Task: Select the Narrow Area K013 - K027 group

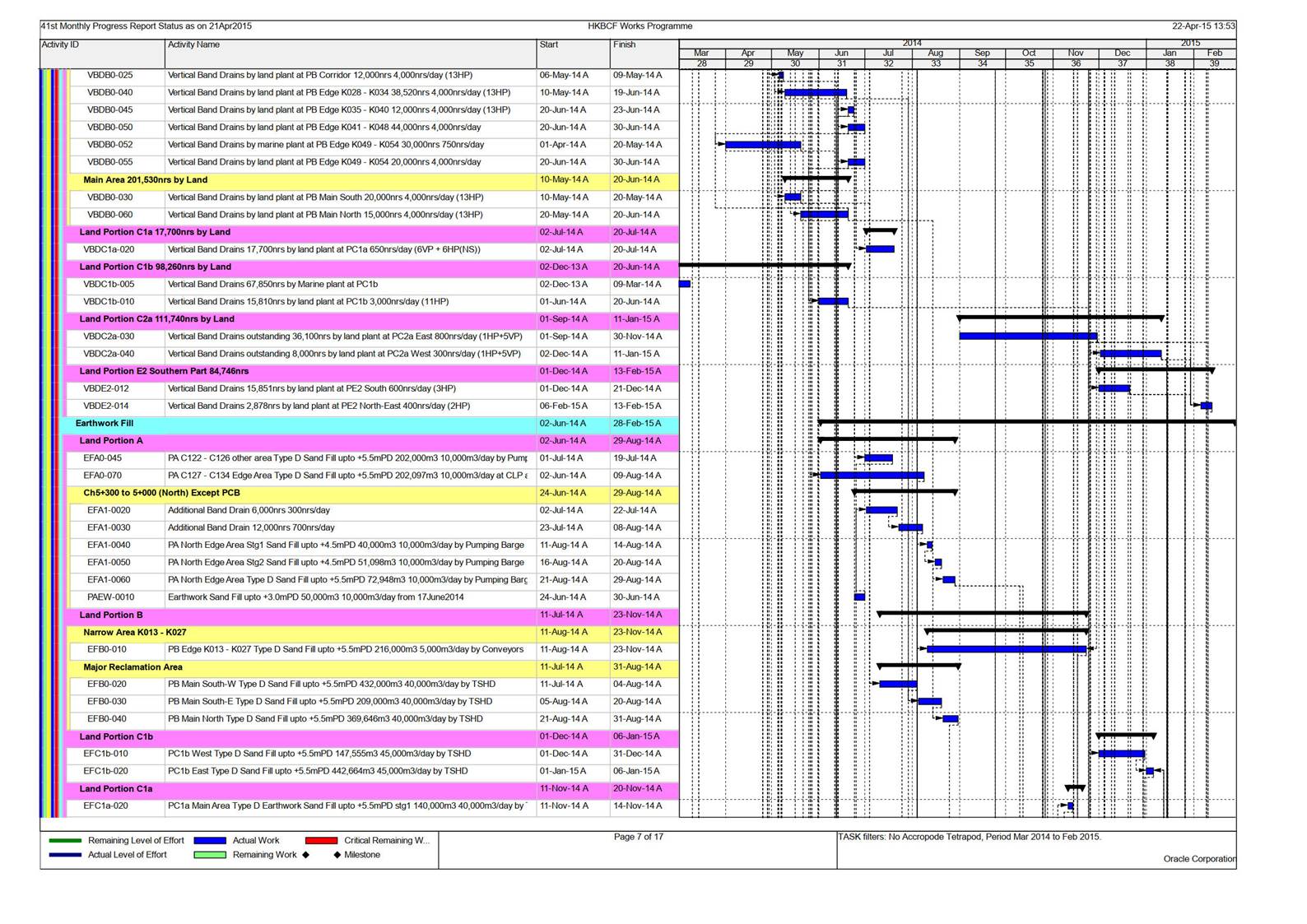Action: (x=374, y=633)
